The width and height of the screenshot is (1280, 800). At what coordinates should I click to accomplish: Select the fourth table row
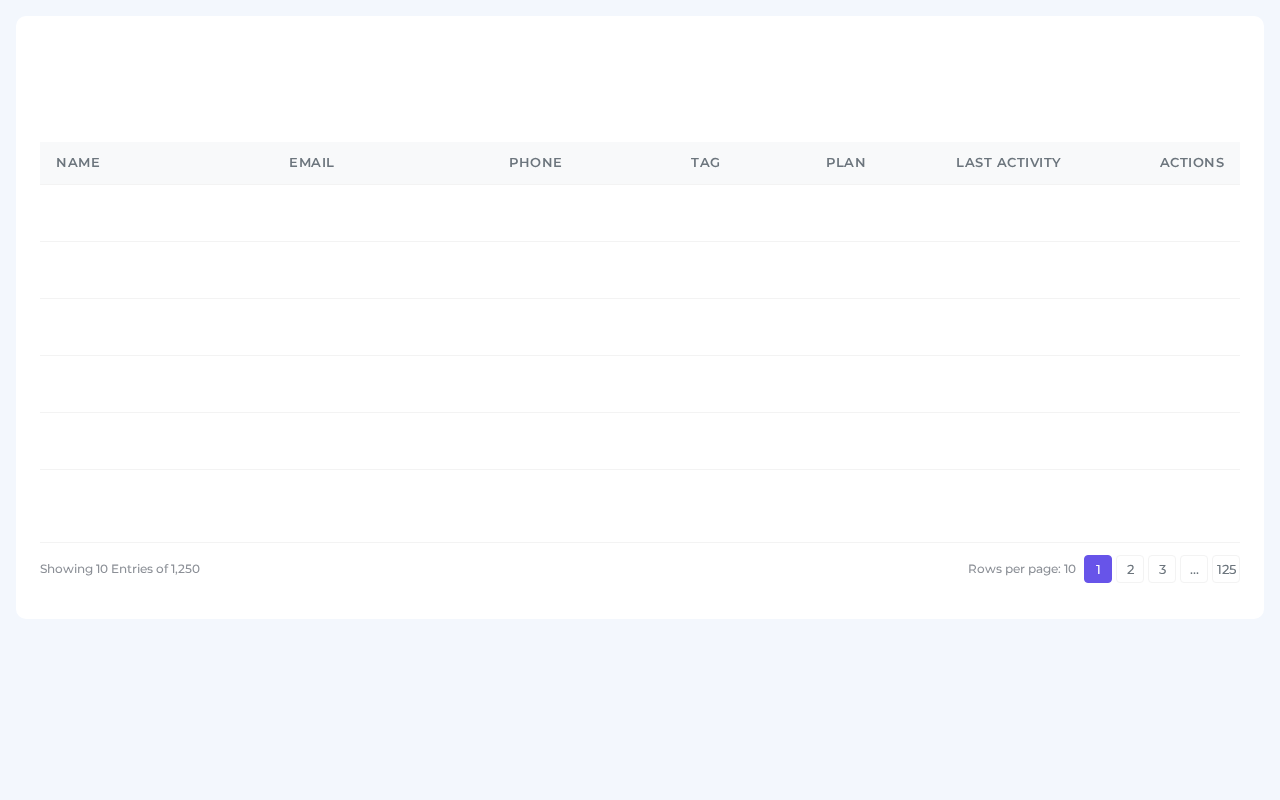click(x=640, y=384)
